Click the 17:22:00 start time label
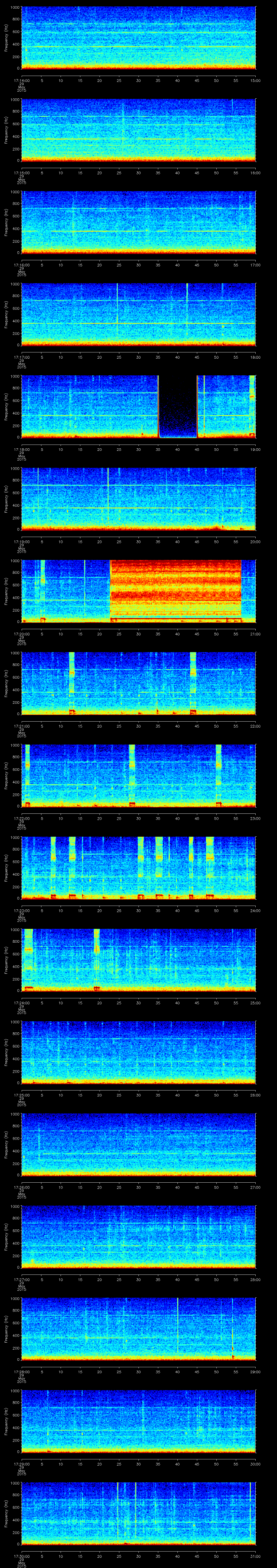The width and height of the screenshot is (277, 1568). 21,818
